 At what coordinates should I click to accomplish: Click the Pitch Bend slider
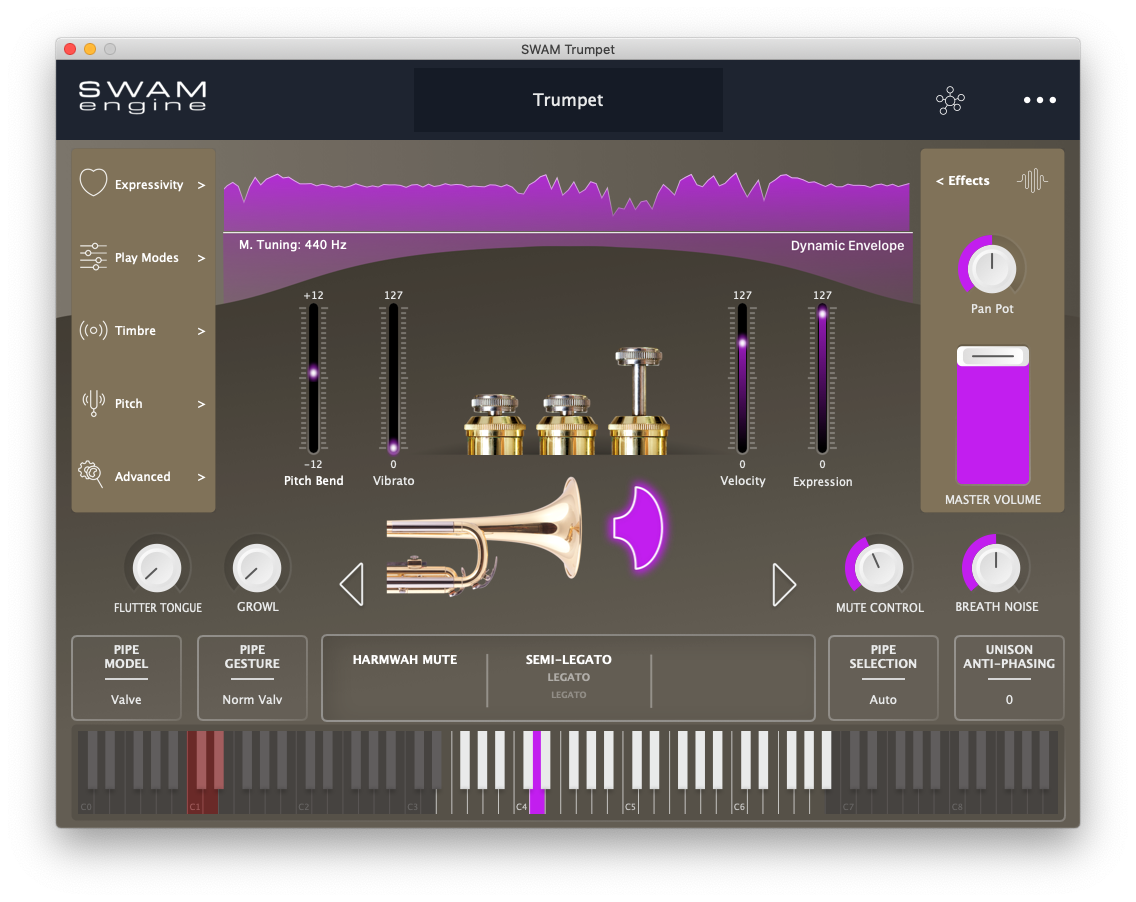[x=314, y=377]
